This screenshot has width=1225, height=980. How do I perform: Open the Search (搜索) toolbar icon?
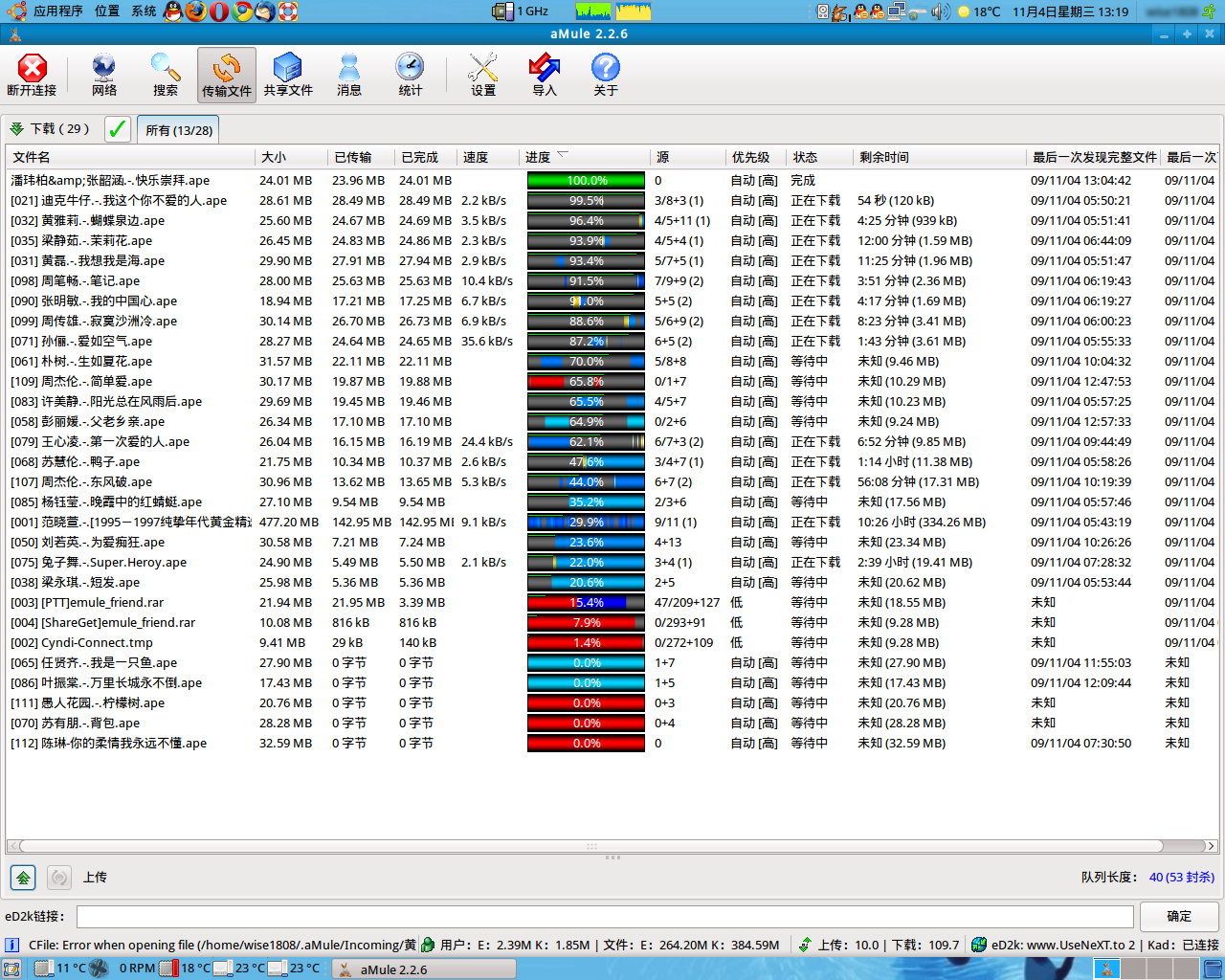[x=166, y=75]
